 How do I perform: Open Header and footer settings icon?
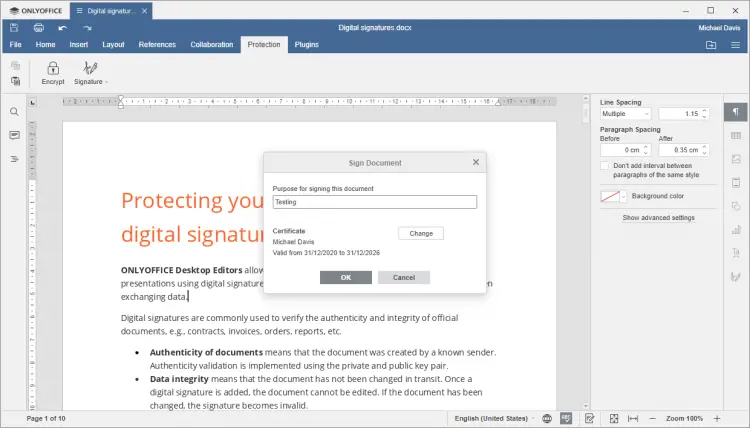pos(736,182)
